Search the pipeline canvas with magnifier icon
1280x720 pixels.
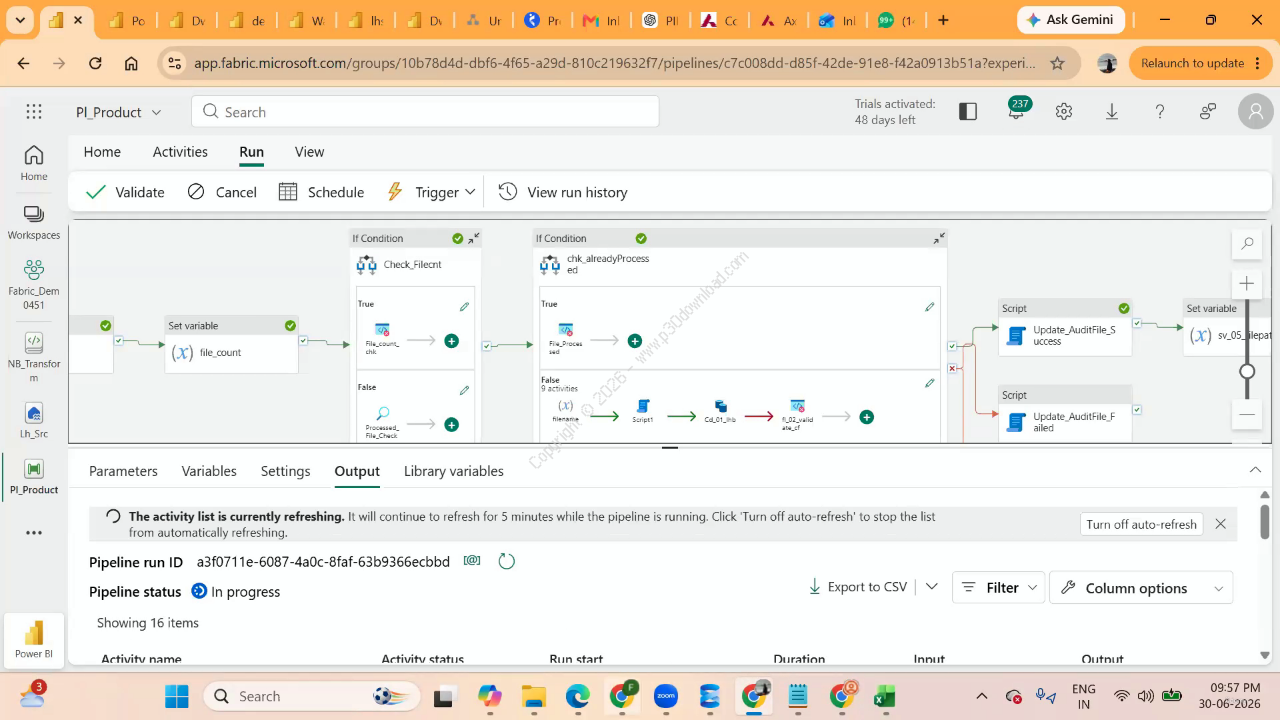[x=1247, y=243]
